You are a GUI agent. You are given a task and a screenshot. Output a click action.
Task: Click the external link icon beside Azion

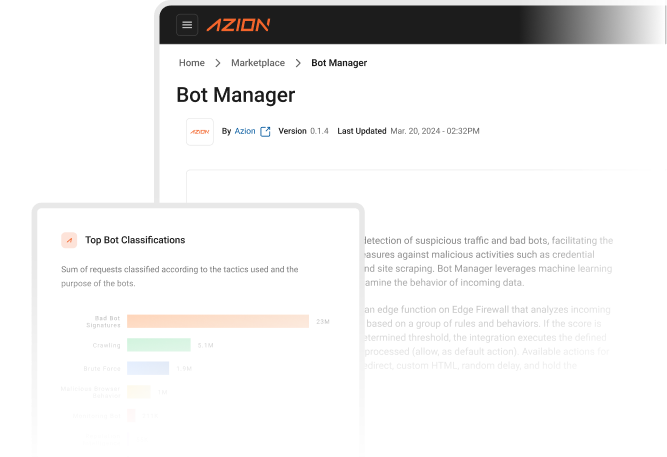(x=265, y=131)
